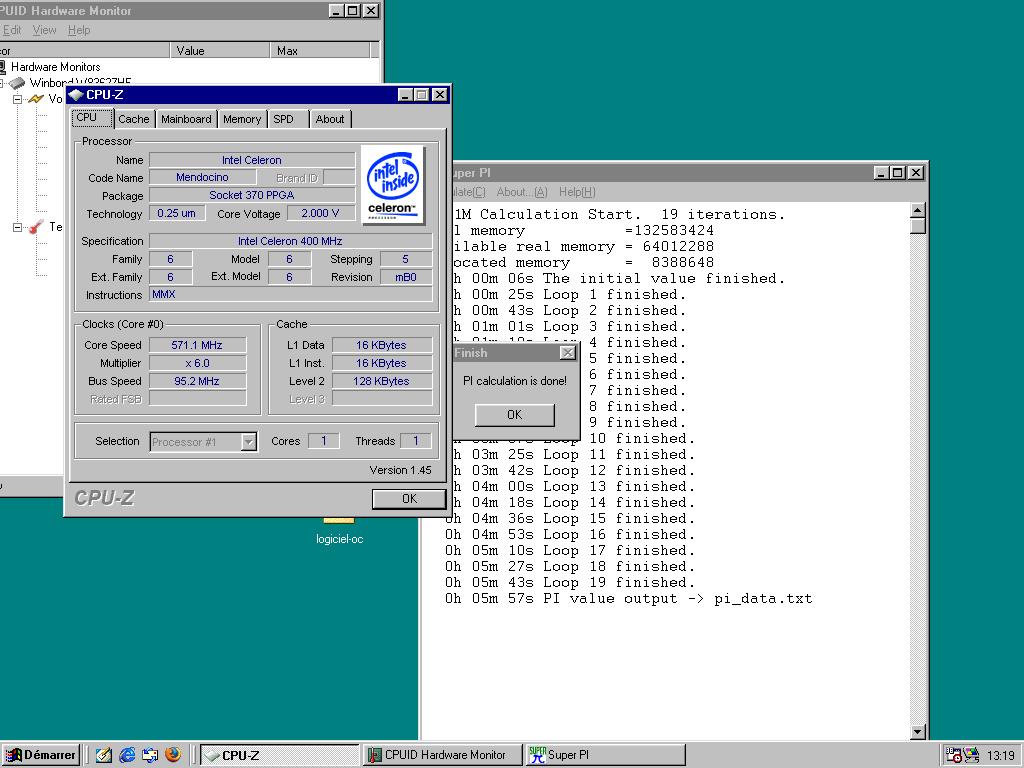This screenshot has height=768, width=1024.
Task: Click the Instructions field showing MMX
Action: [x=291, y=295]
